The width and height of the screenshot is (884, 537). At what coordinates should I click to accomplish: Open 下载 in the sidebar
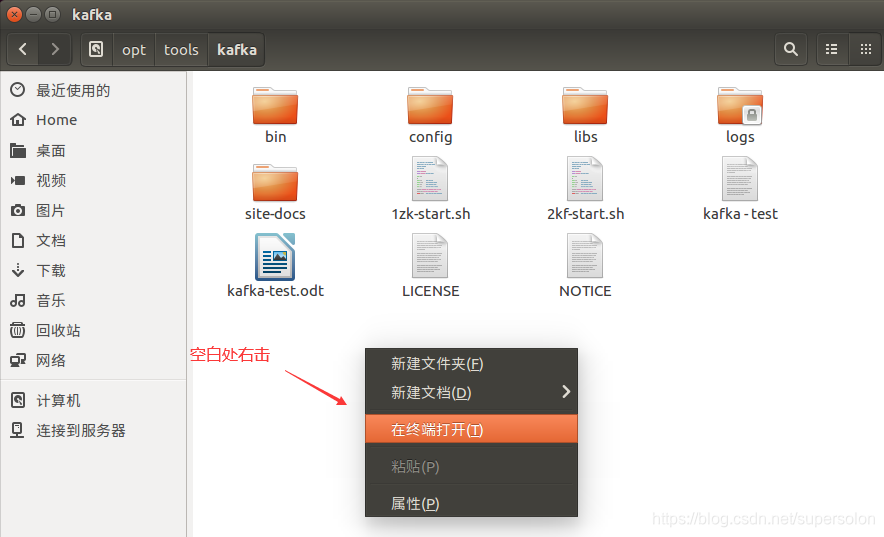coord(93,270)
